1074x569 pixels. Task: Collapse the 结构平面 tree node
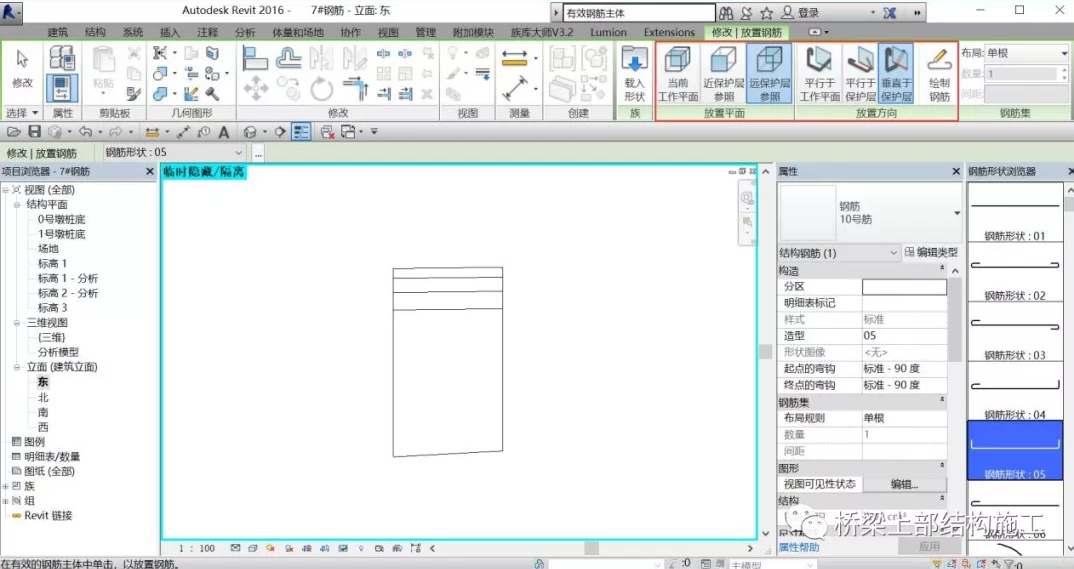point(18,204)
